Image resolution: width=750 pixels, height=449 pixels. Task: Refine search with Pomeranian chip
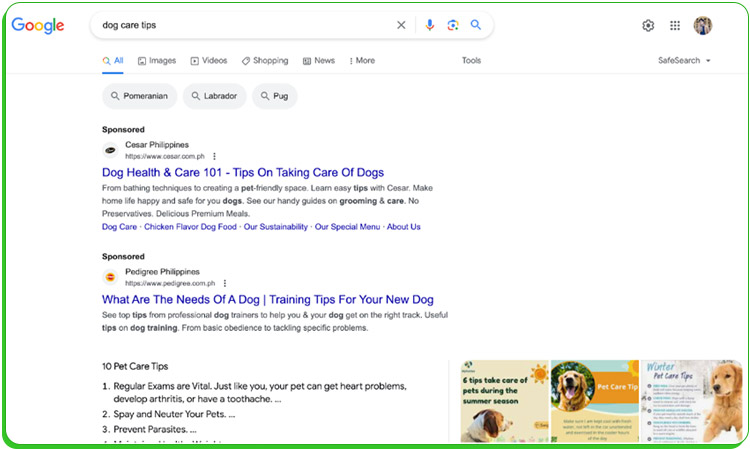click(x=140, y=96)
